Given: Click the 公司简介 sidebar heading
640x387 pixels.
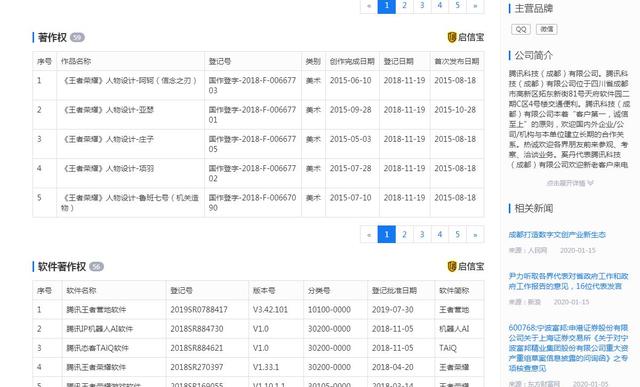Looking at the screenshot, I should (x=533, y=56).
